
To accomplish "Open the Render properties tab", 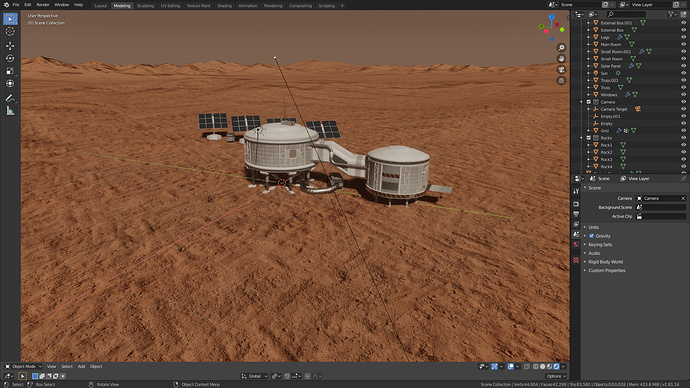I will click(576, 204).
